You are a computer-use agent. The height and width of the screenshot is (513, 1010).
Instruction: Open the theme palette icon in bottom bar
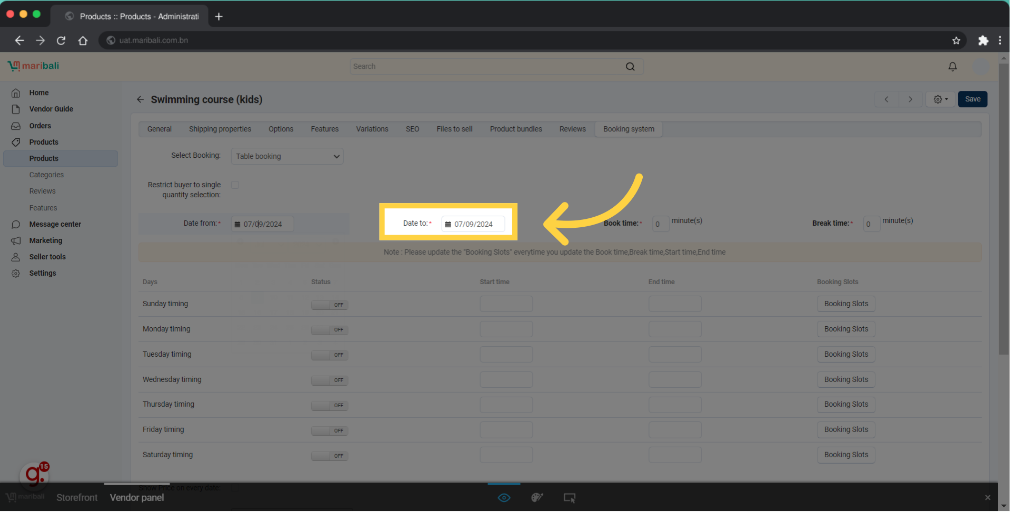[536, 497]
